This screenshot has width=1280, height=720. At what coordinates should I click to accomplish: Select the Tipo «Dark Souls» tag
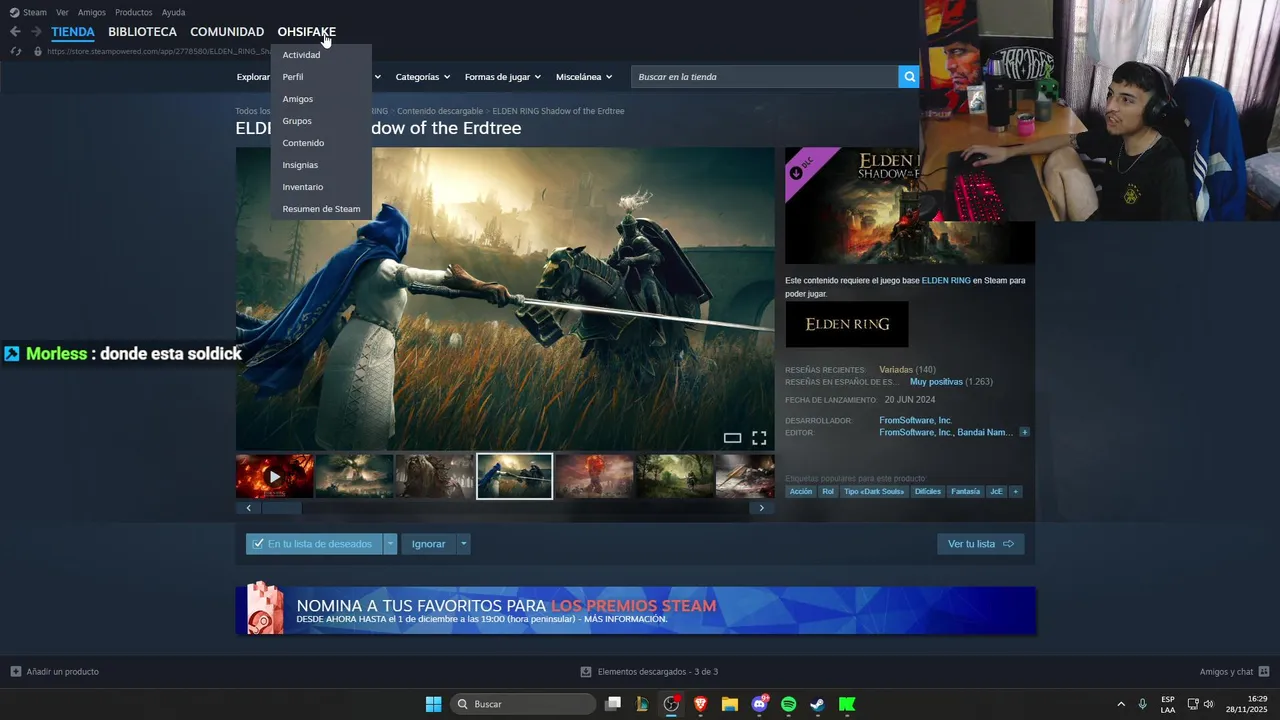[x=874, y=492]
